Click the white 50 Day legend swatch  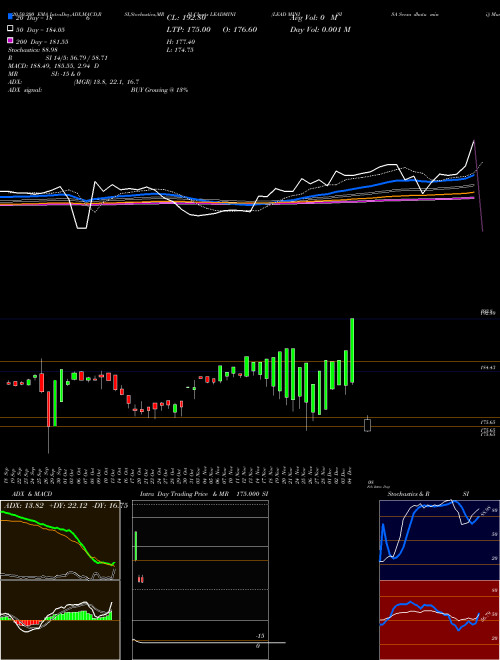pyautogui.click(x=10, y=29)
